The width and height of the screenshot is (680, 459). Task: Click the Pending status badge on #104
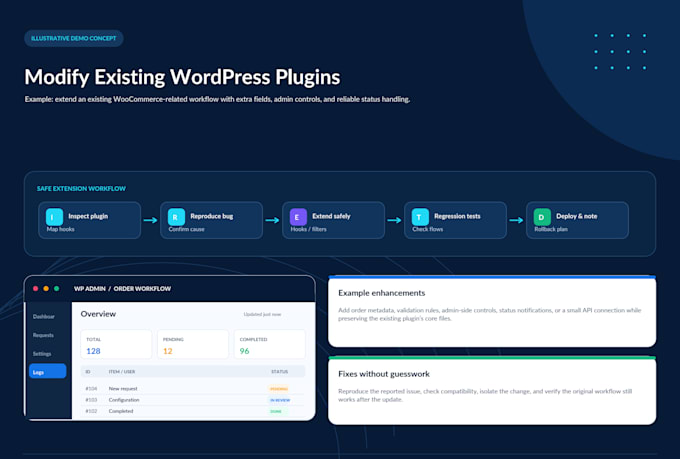click(279, 389)
